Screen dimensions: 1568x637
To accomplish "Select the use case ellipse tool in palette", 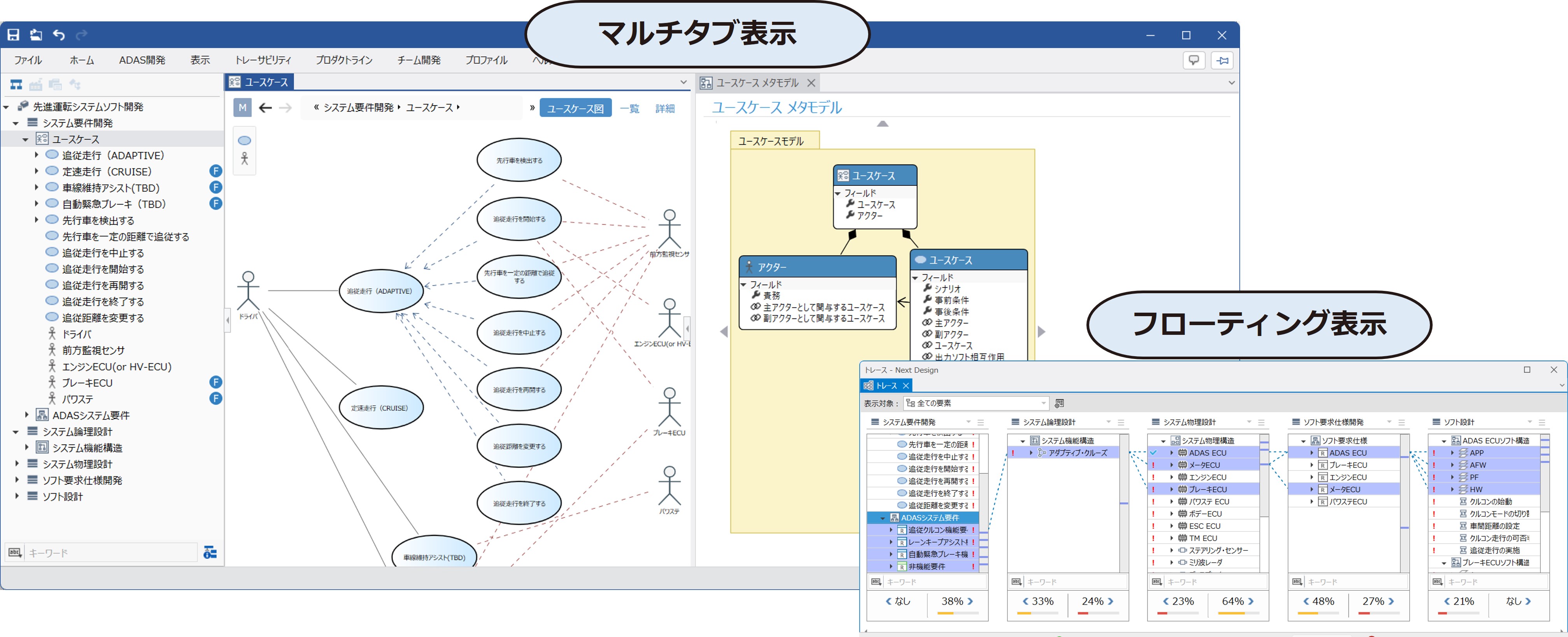I will tap(245, 140).
